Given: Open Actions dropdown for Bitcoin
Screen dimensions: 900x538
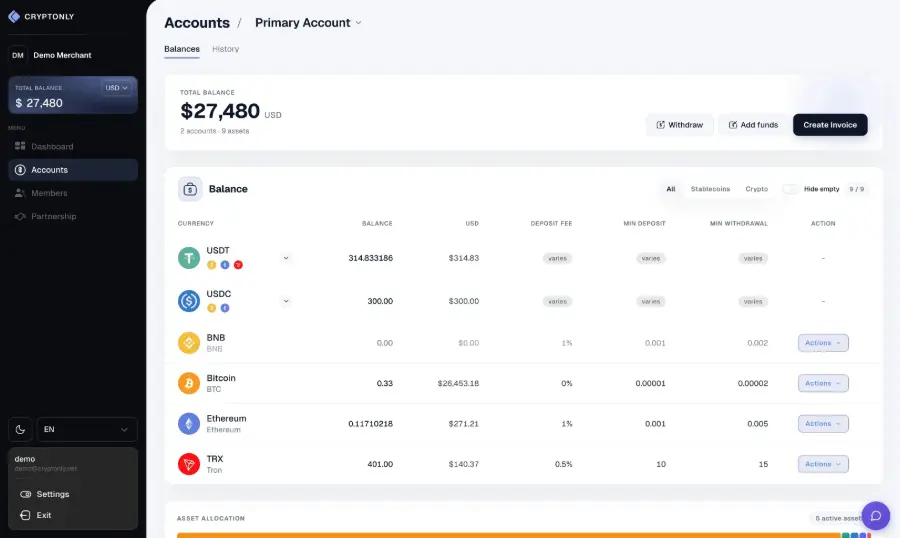Looking at the screenshot, I should (823, 383).
